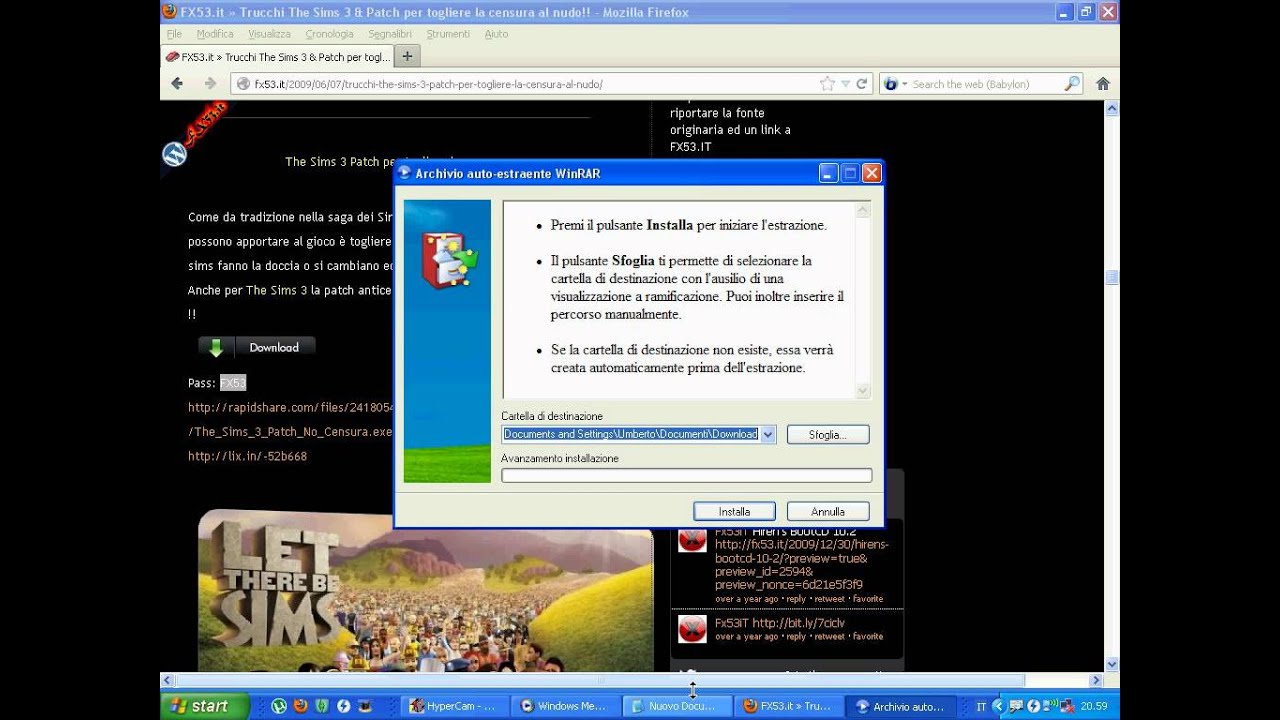Viewport: 1280px width, 720px height.
Task: Click the WordPress logo on the page
Action: tap(175, 154)
